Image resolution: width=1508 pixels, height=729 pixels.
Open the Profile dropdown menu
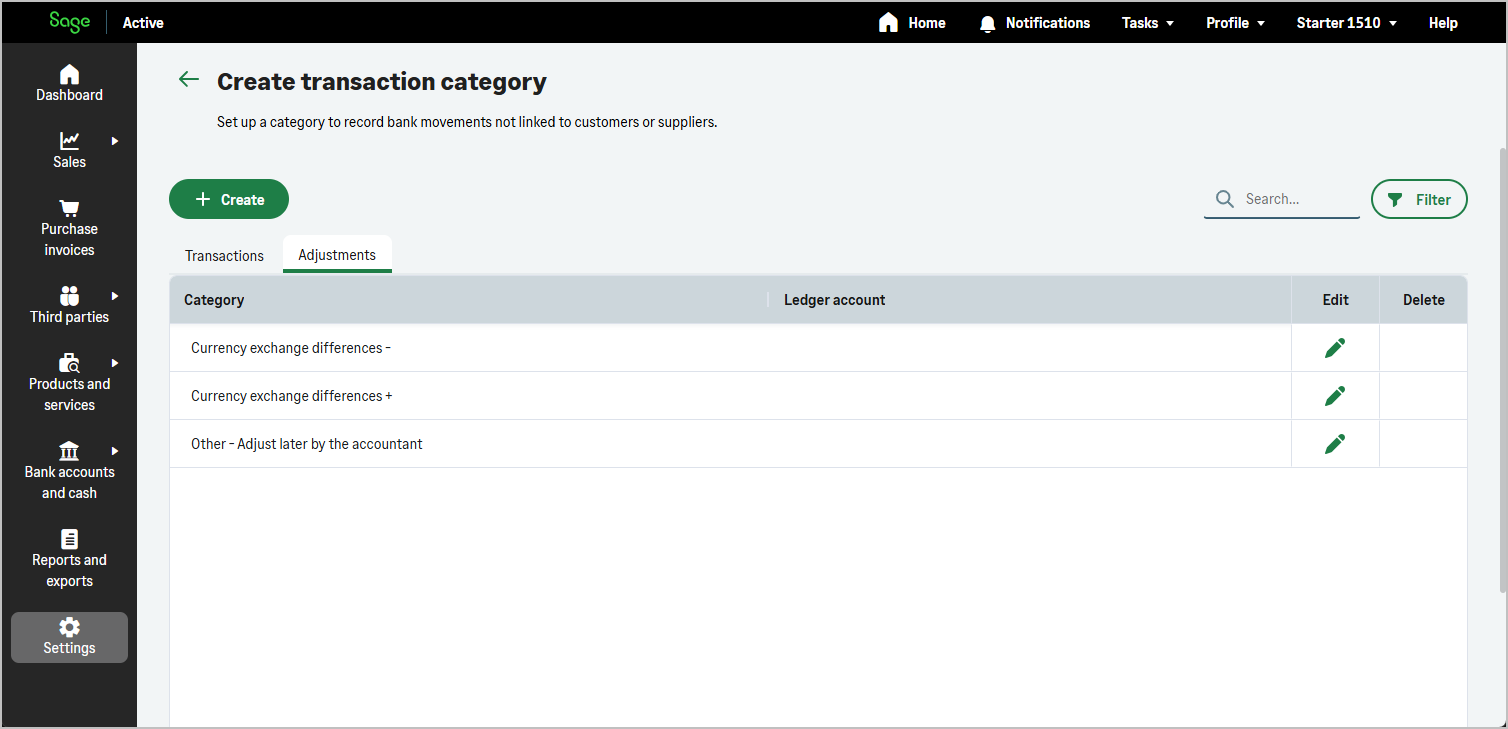(x=1236, y=22)
